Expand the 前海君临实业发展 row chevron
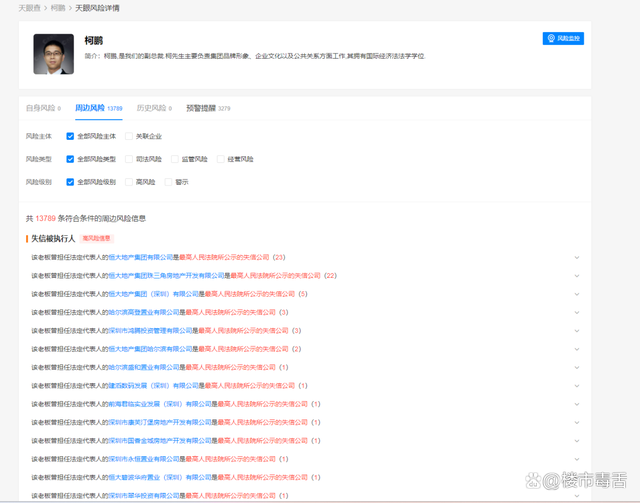640x503 pixels. [577, 404]
